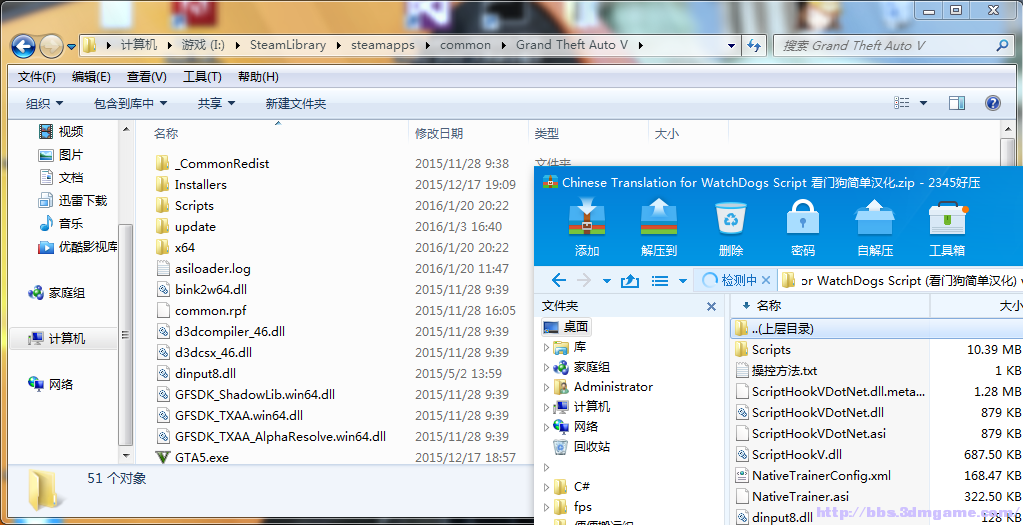The image size is (1023, 525).
Task: Click the 自解压 (Self-extract) icon
Action: 875,220
